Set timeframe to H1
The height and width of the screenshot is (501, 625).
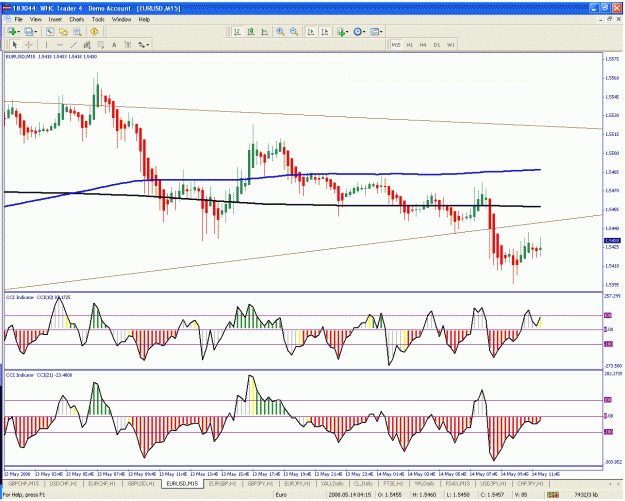click(x=409, y=45)
